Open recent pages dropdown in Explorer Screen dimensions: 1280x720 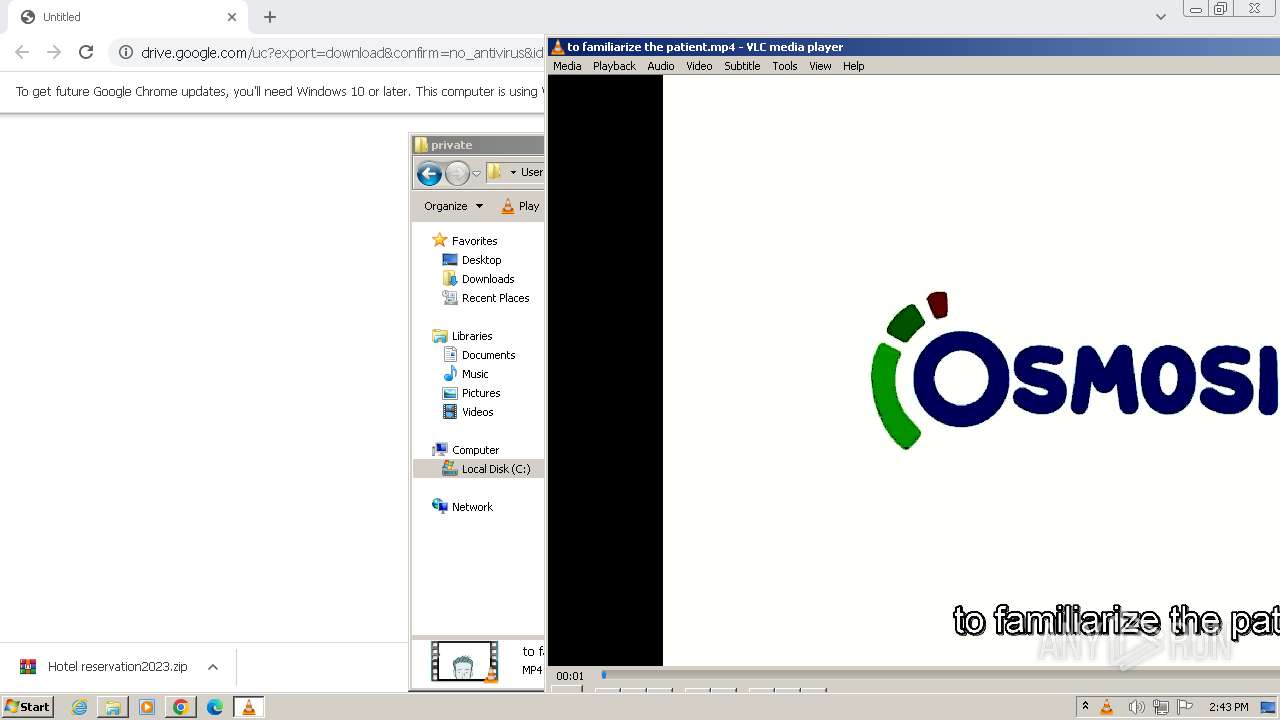(476, 174)
